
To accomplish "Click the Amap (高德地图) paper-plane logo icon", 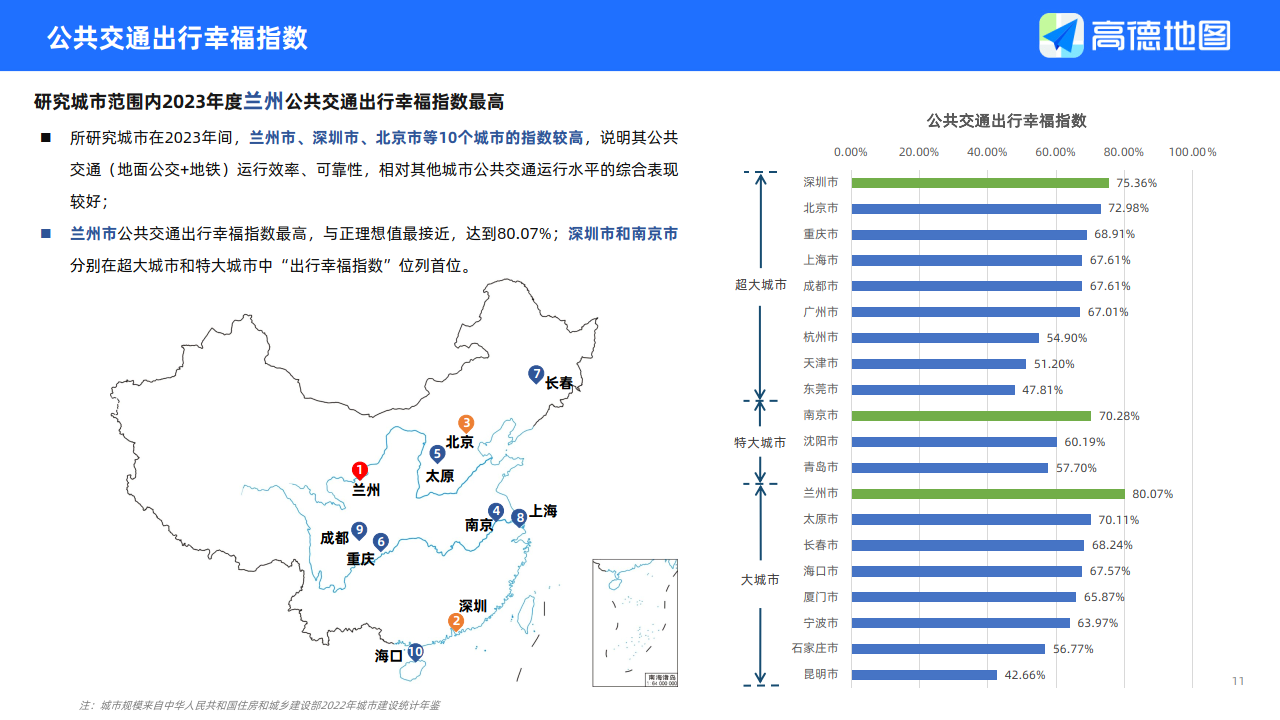I will click(x=1061, y=35).
